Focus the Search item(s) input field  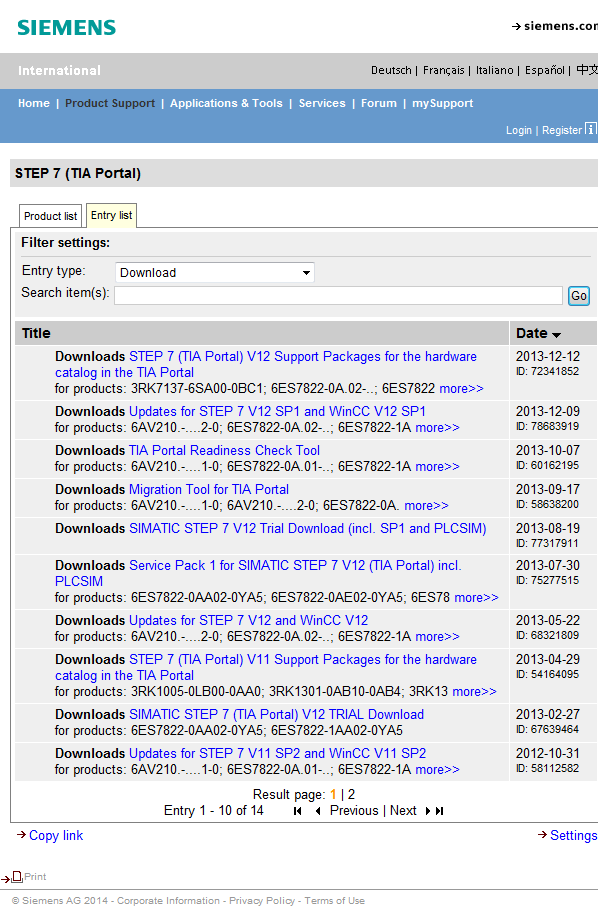[x=338, y=296]
